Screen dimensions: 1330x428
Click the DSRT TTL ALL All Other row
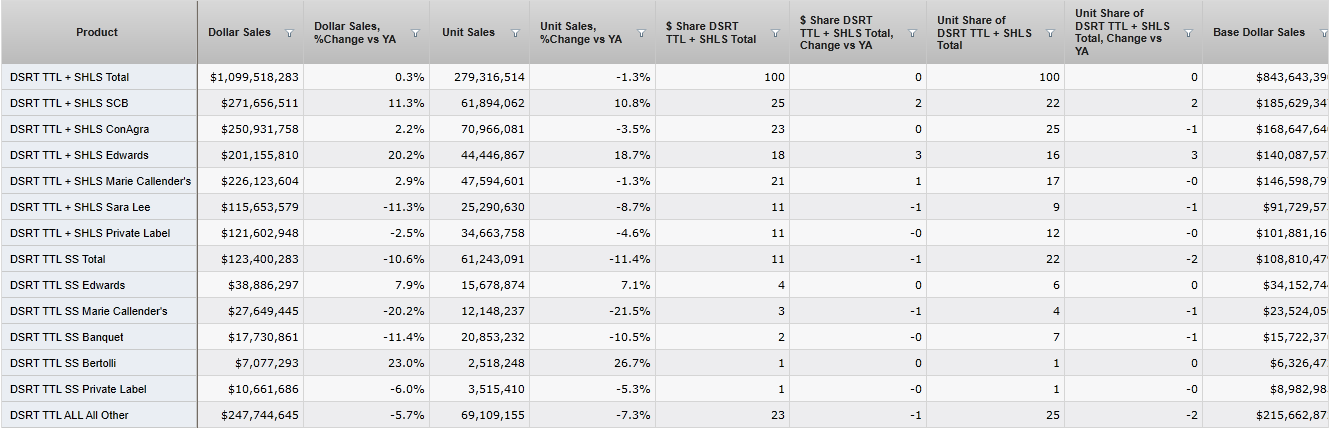(x=69, y=415)
